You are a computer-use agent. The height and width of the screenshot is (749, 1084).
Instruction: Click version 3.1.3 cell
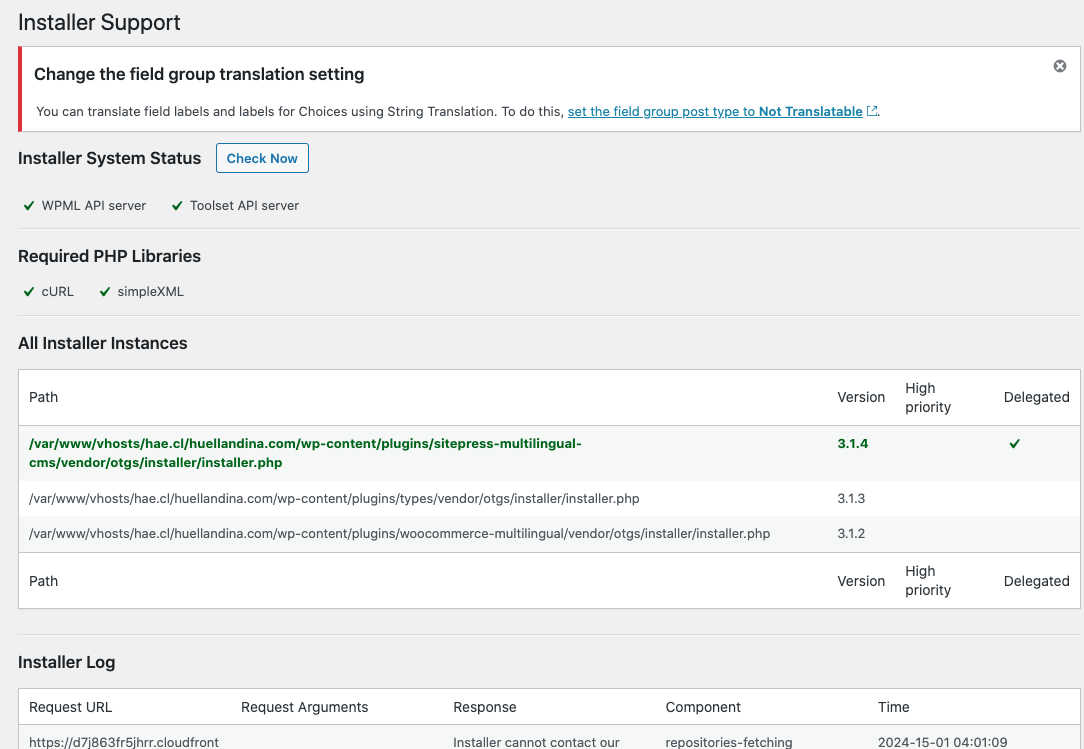click(851, 499)
